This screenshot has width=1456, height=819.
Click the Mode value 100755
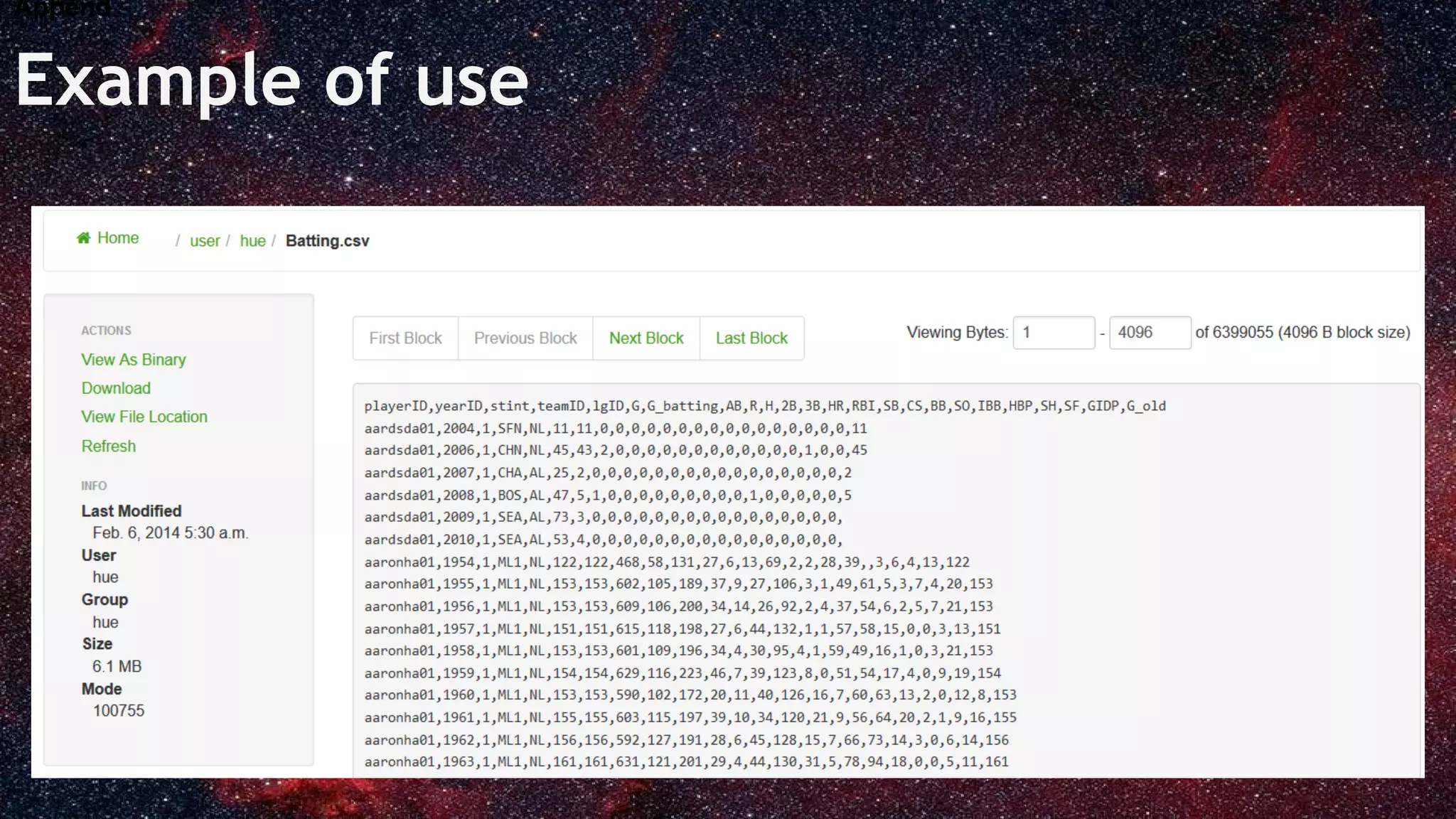point(119,711)
